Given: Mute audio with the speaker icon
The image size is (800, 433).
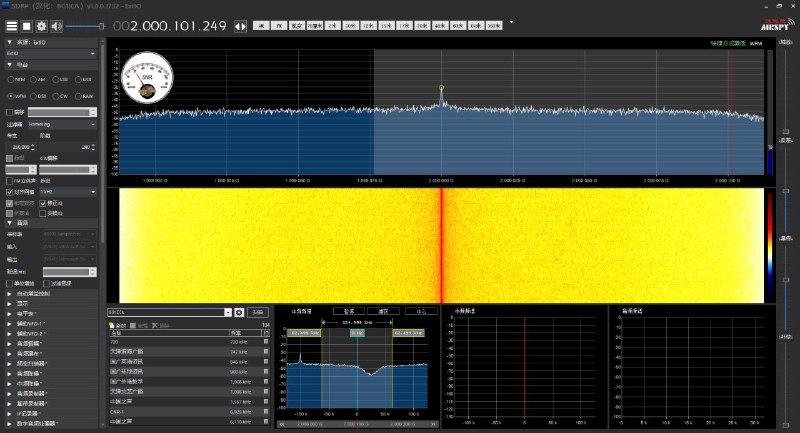Looking at the screenshot, I should click(57, 26).
